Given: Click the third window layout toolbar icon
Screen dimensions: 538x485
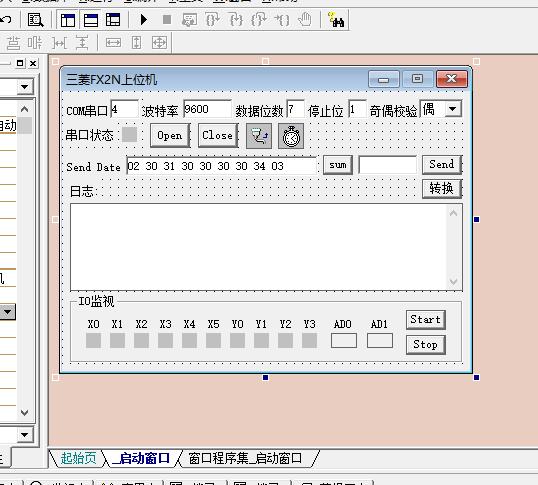Looking at the screenshot, I should point(113,20).
